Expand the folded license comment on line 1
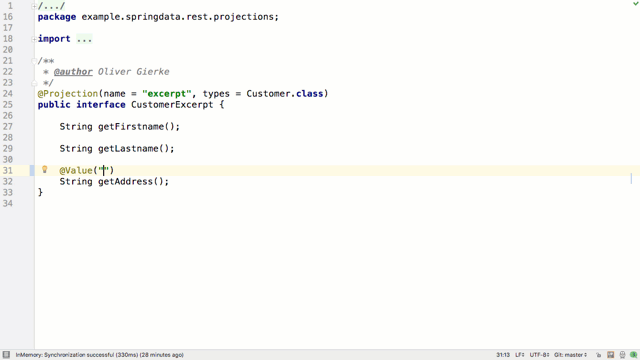This screenshot has height=360, width=640. coord(34,6)
